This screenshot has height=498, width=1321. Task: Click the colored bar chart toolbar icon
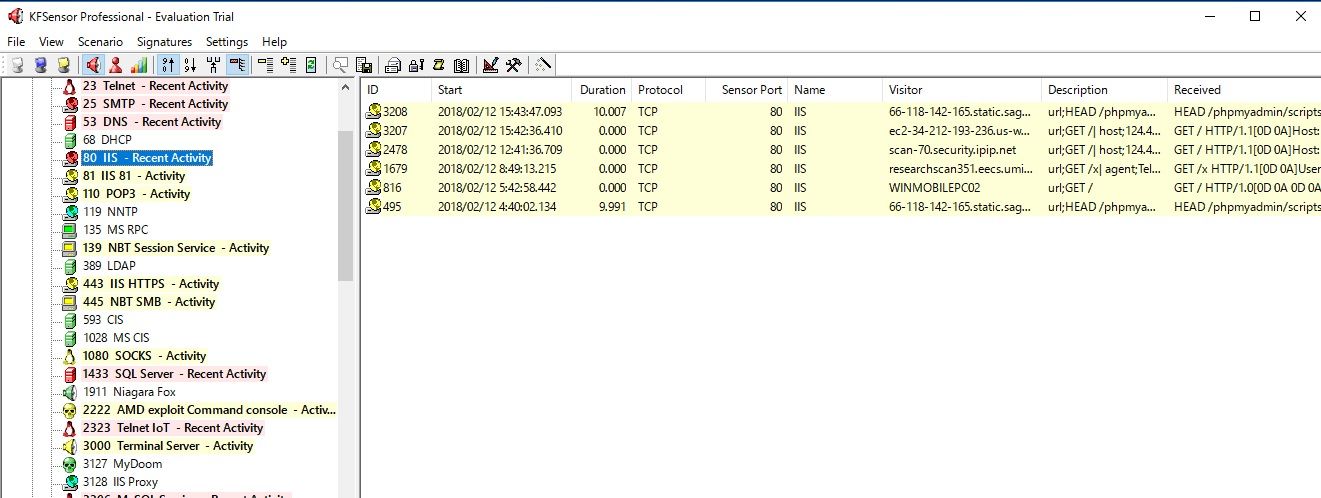tap(139, 65)
